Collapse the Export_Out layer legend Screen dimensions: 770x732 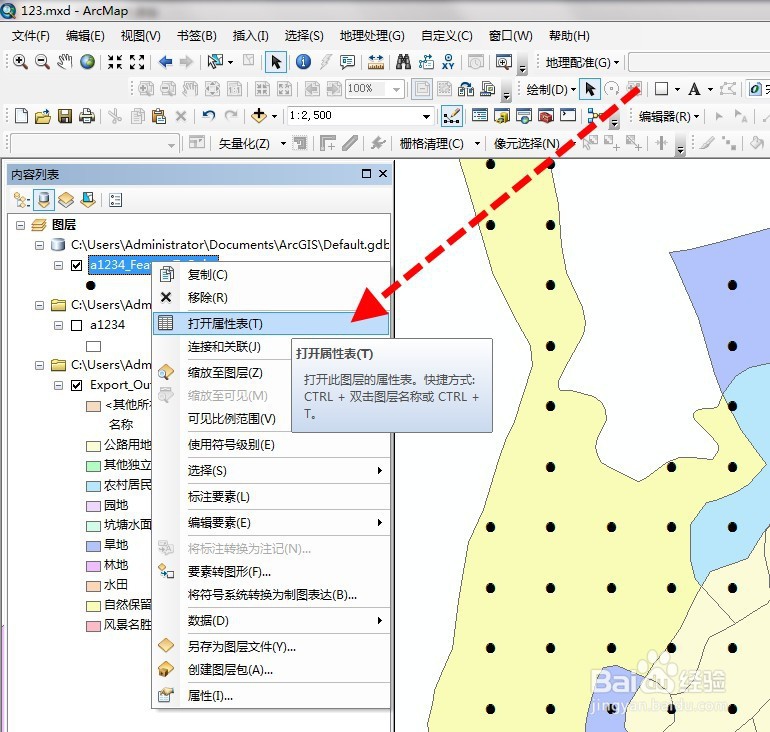pyautogui.click(x=58, y=385)
